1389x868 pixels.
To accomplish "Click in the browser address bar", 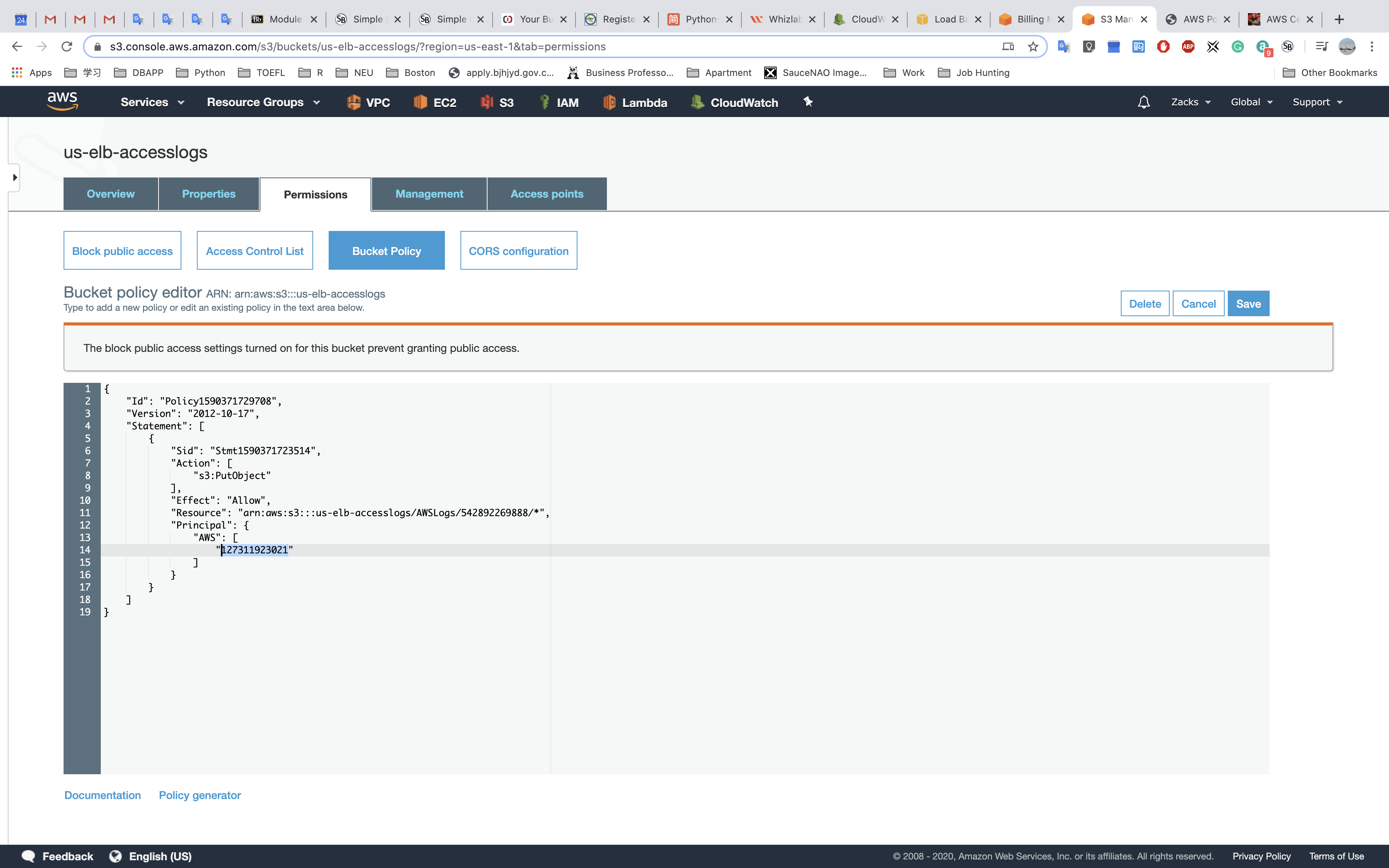I will [517, 46].
